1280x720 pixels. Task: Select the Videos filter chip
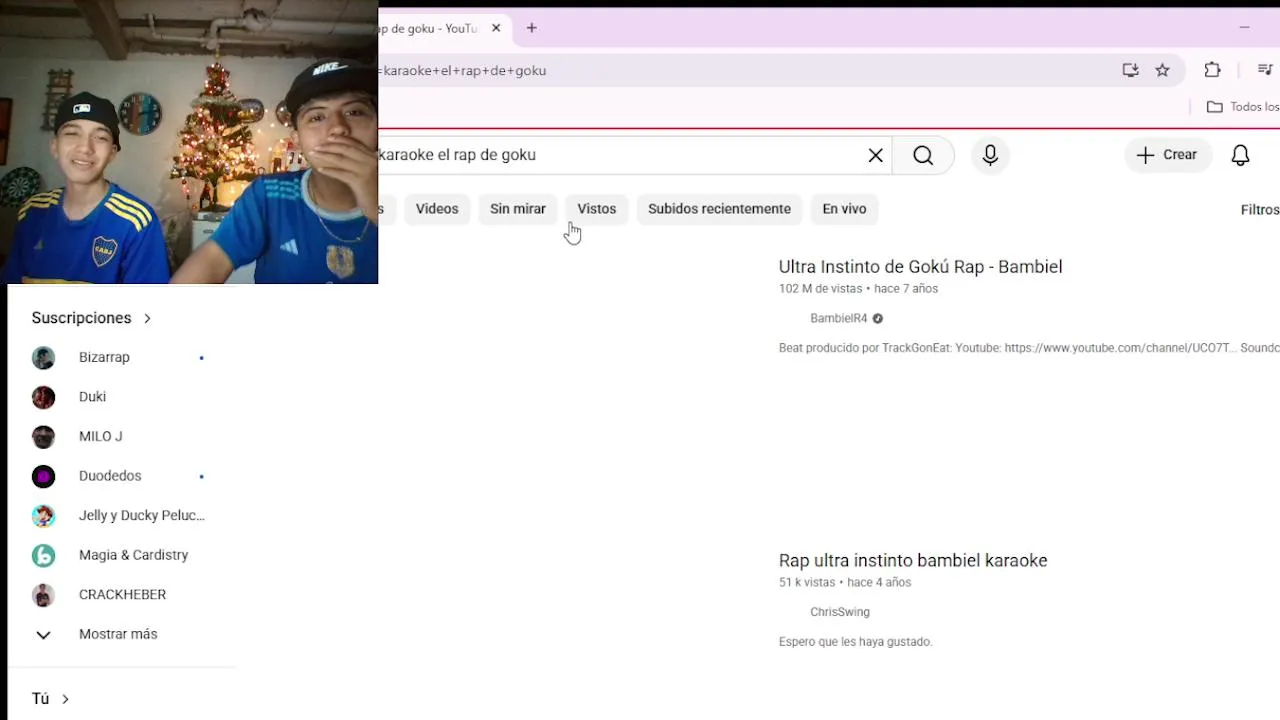coord(437,209)
